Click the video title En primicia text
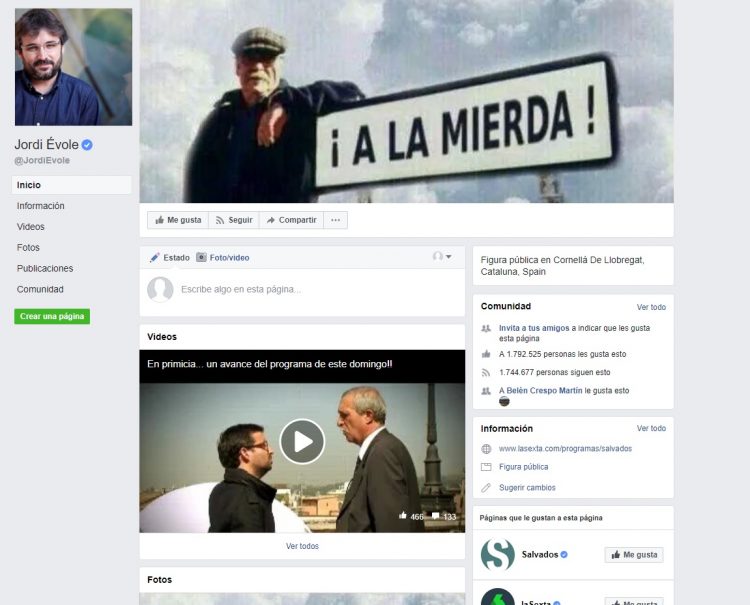 [x=270, y=364]
